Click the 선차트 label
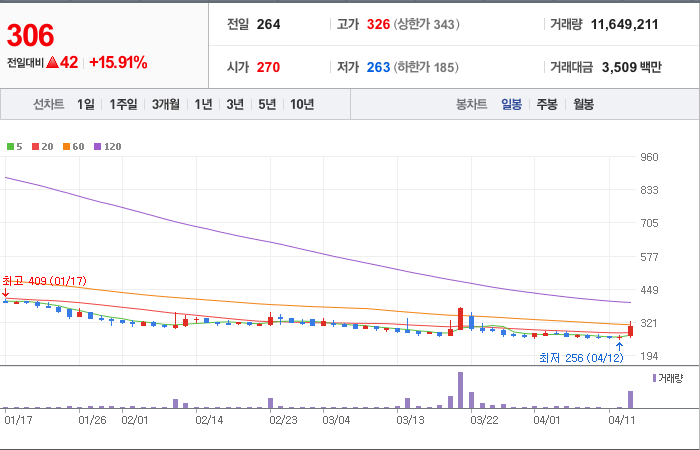 click(49, 104)
